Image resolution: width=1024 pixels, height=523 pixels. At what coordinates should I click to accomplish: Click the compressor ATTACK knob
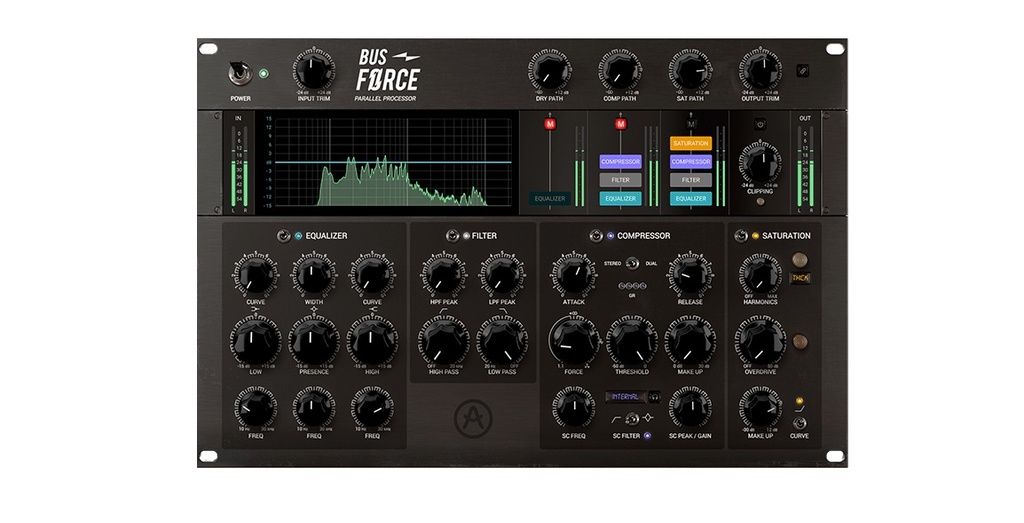click(x=573, y=275)
